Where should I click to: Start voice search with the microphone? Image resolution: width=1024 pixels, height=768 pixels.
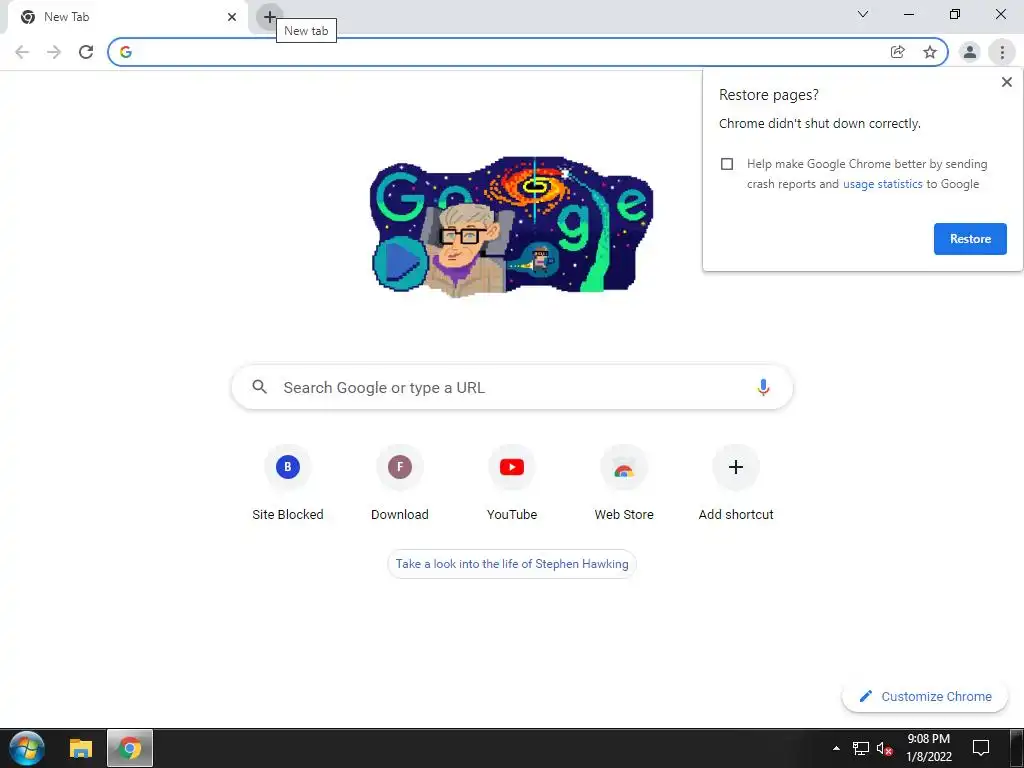tap(763, 387)
